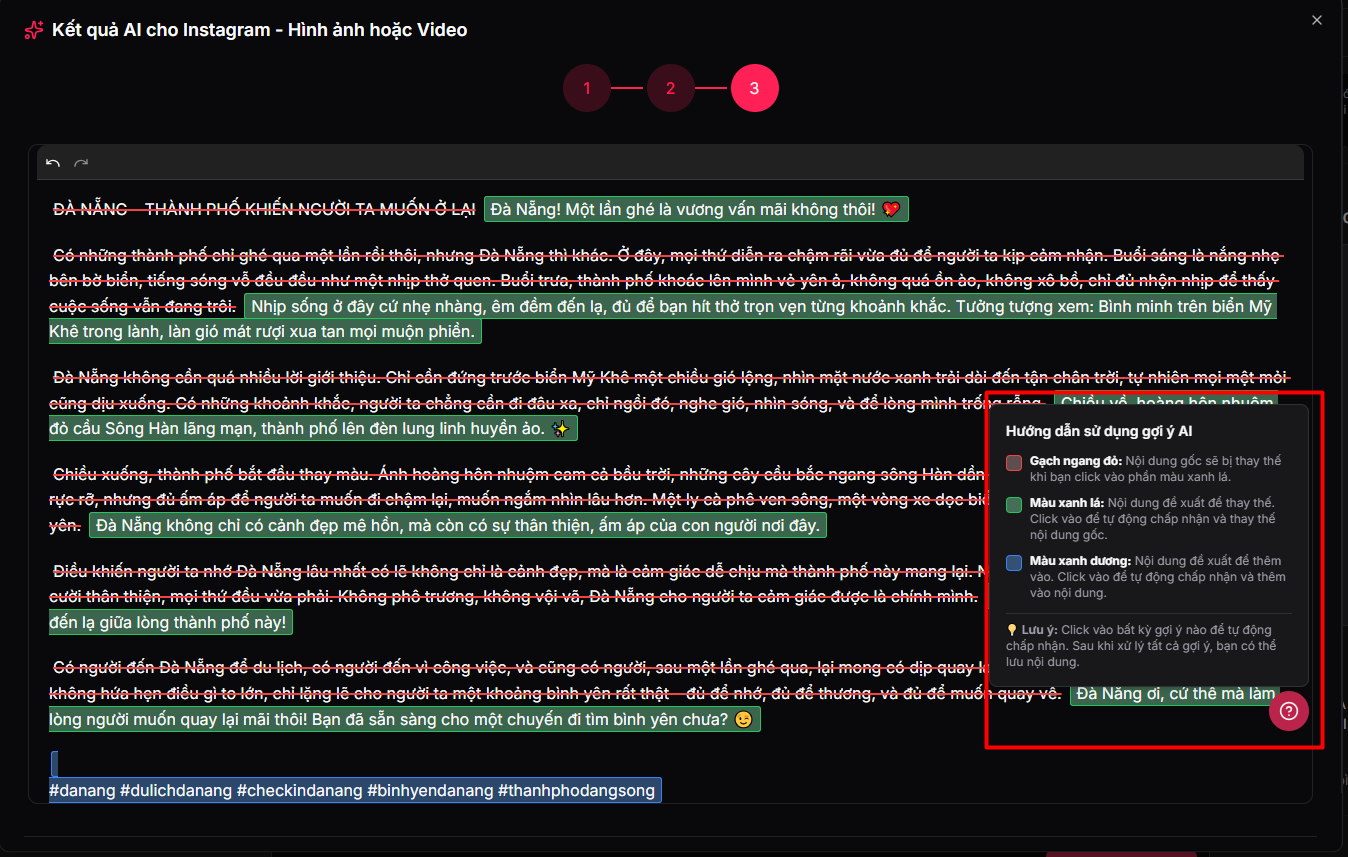
Task: Select the active step 3 circle
Action: (754, 88)
